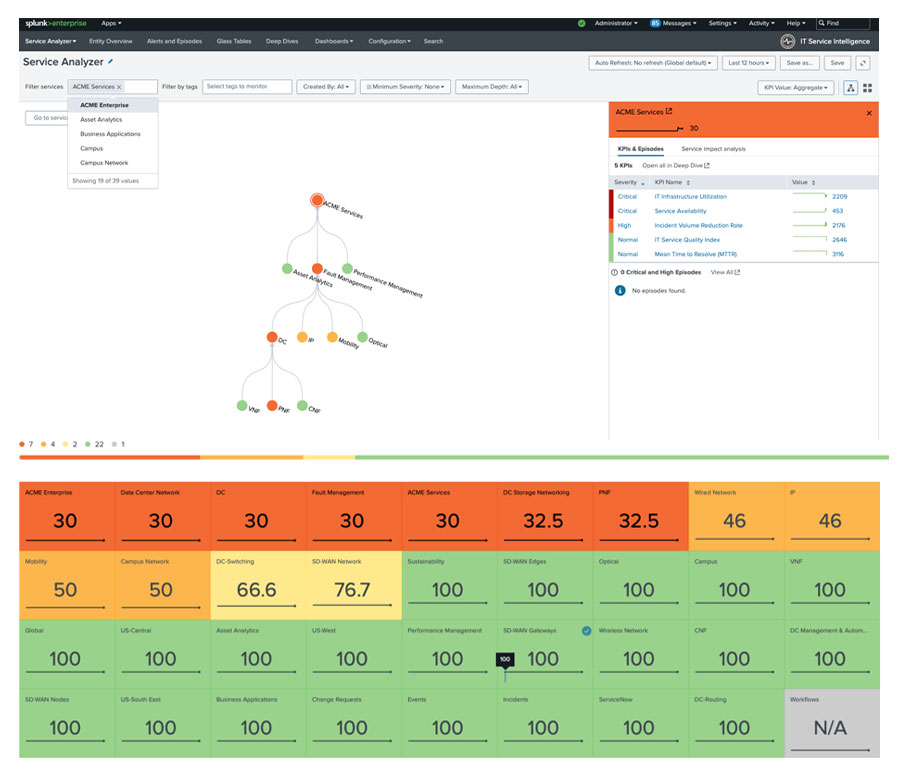The height and width of the screenshot is (778, 900).
Task: Click the orange critical count 7 legend dot
Action: point(22,444)
